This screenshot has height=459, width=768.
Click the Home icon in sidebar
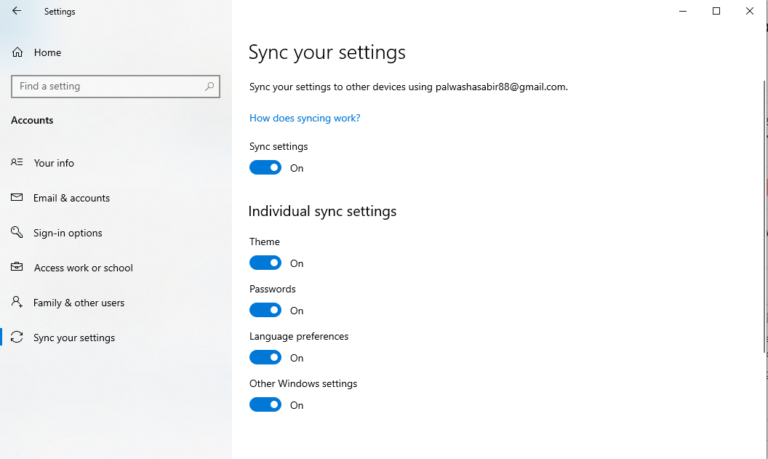(x=17, y=52)
